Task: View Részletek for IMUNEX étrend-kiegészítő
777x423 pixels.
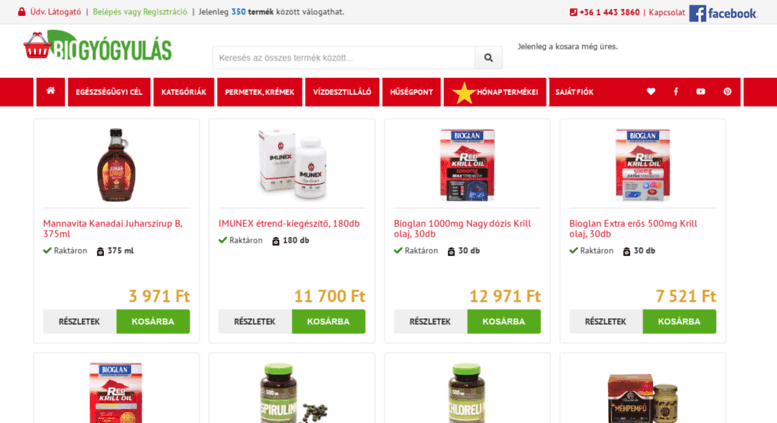Action: point(255,321)
